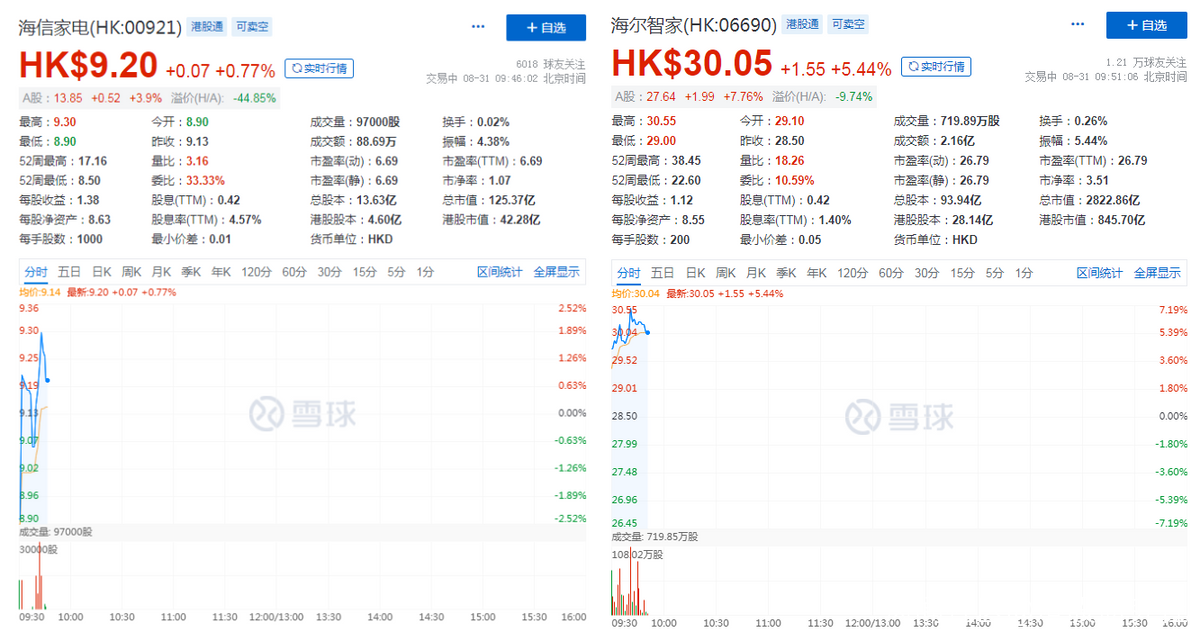Select 分时 tab in 海信家电 chart
Viewport: 1200px width, 641px height.
pos(35,272)
